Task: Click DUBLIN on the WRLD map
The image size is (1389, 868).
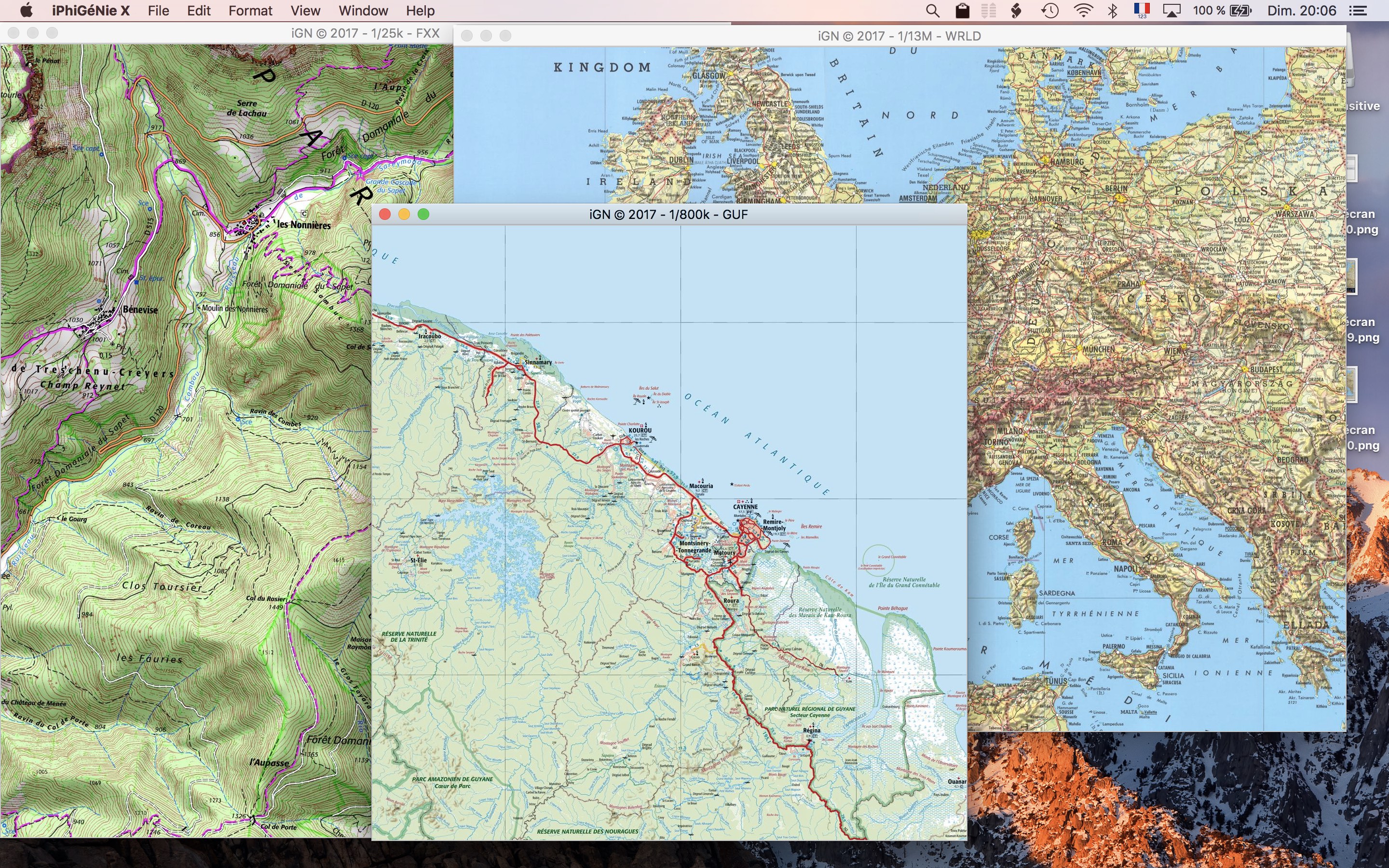Action: point(681,160)
